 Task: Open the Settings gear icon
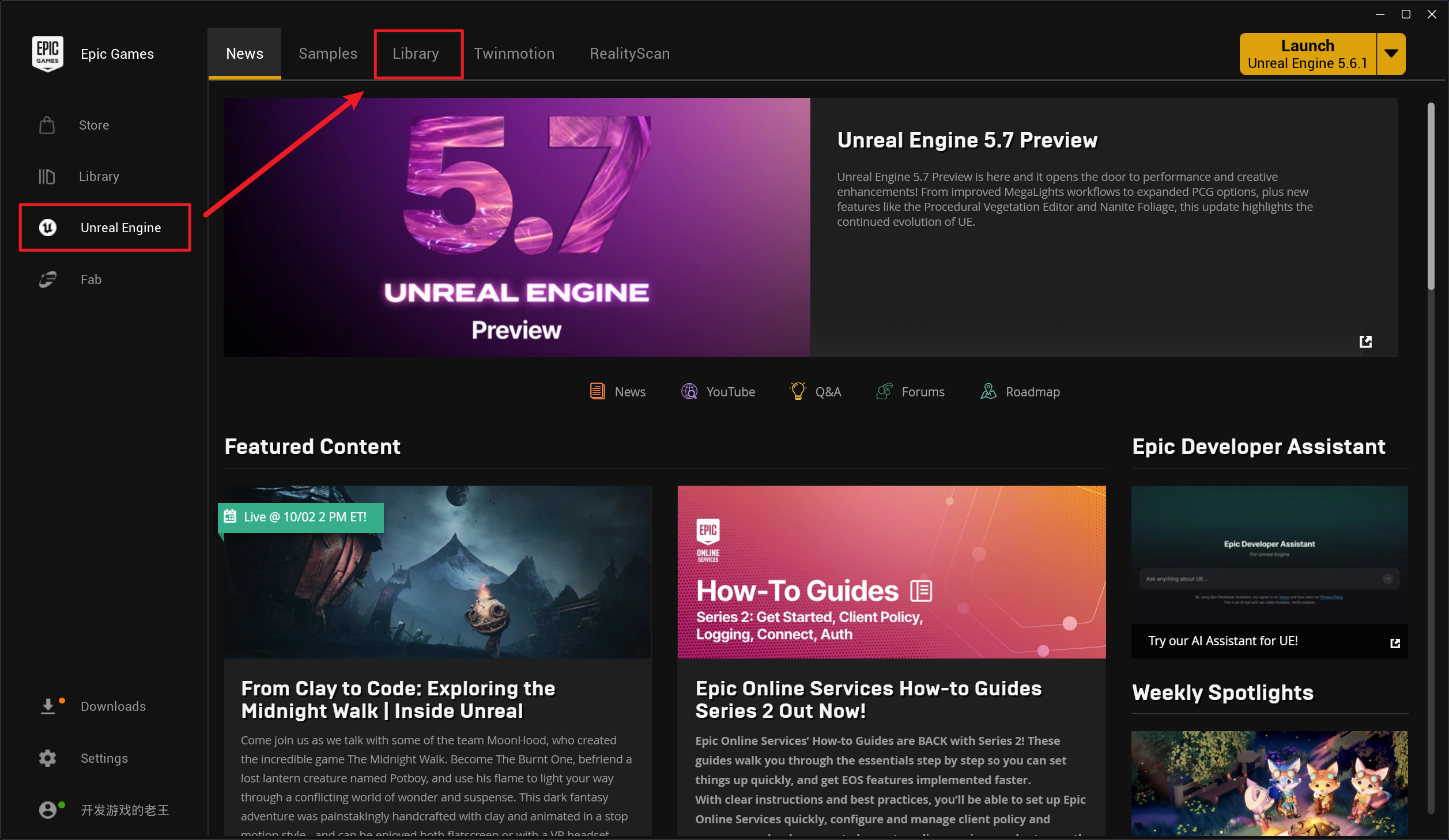[48, 758]
